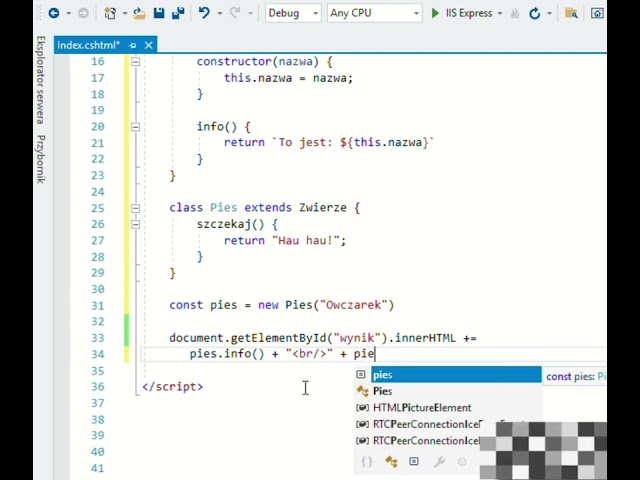This screenshot has width=640, height=480.
Task: Open the New Project toolbar icon
Action: pyautogui.click(x=110, y=13)
